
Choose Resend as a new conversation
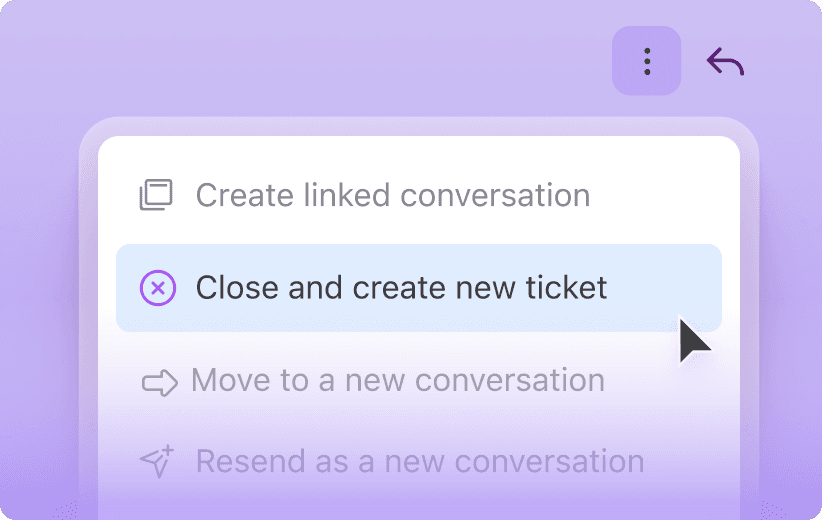(x=419, y=461)
